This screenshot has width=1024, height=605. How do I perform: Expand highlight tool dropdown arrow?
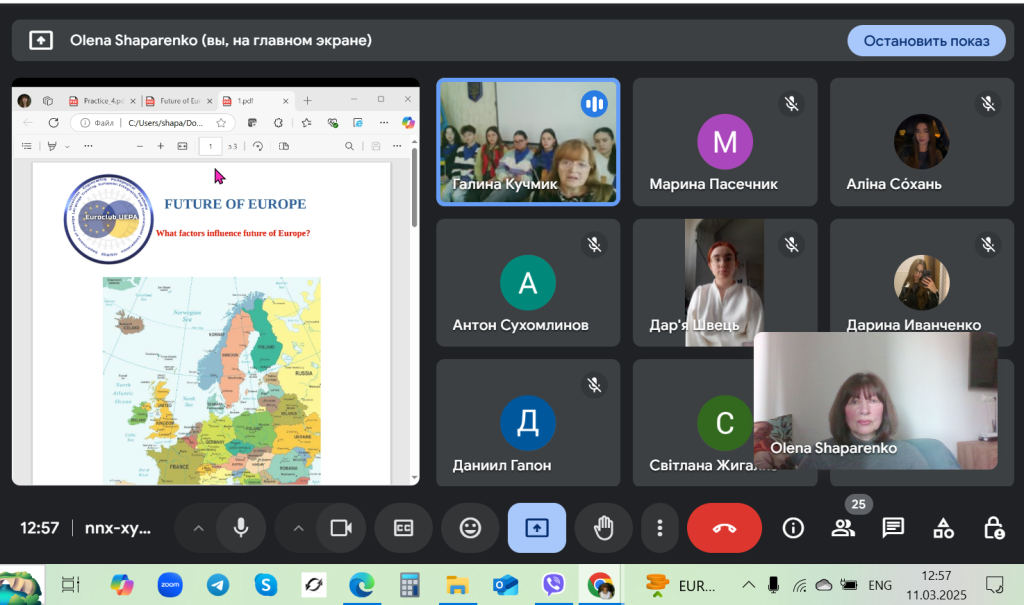pos(67,147)
